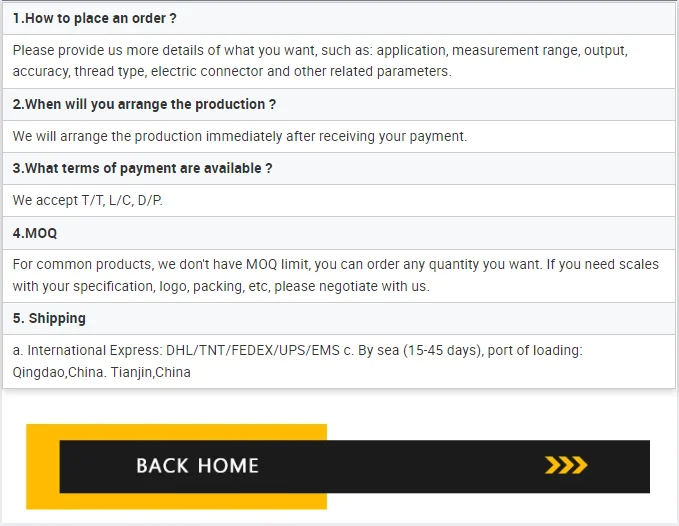The width and height of the screenshot is (679, 526).
Task: Expand 'When will you arrange the production' heading
Action: [144, 104]
